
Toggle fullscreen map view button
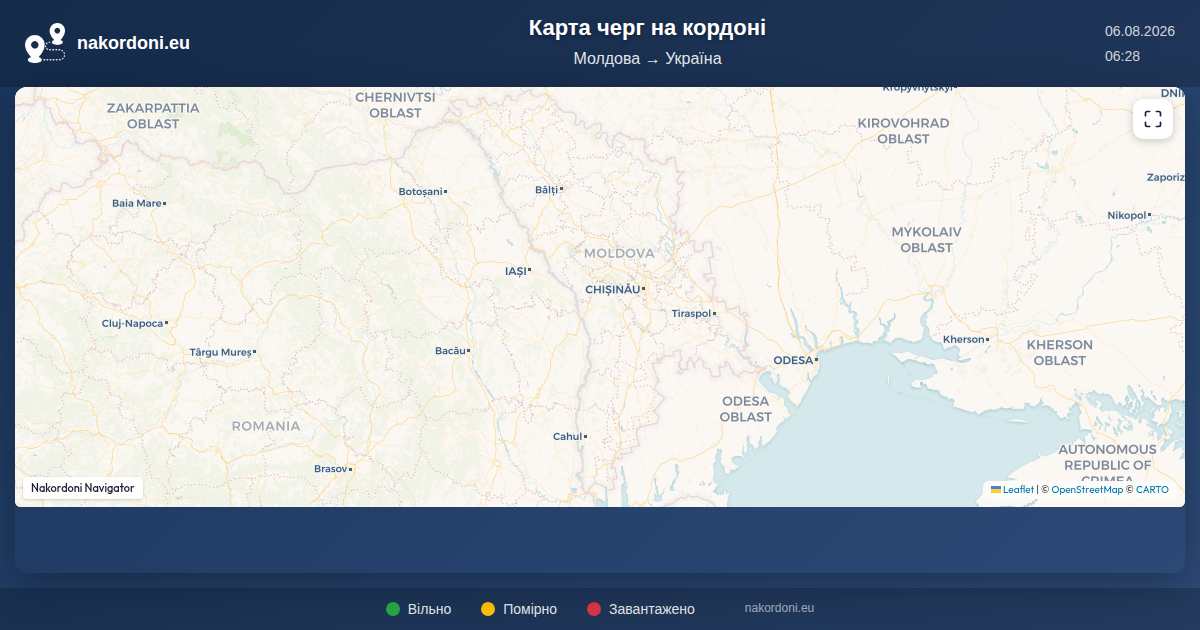1153,119
